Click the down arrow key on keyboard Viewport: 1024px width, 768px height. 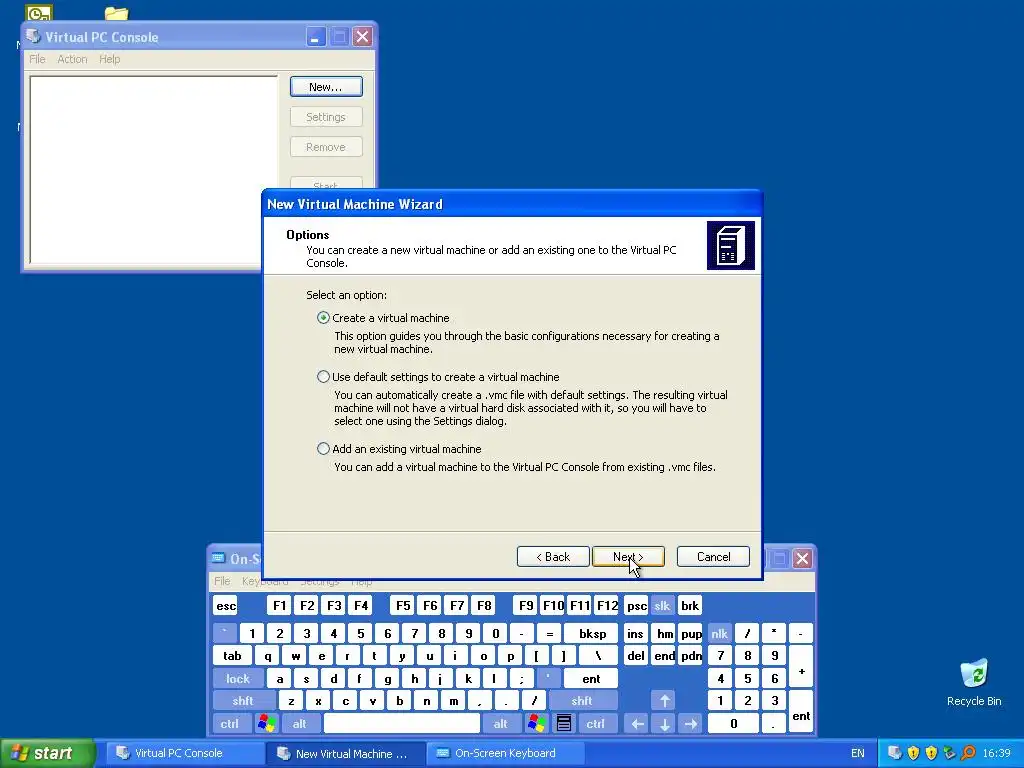(x=664, y=724)
